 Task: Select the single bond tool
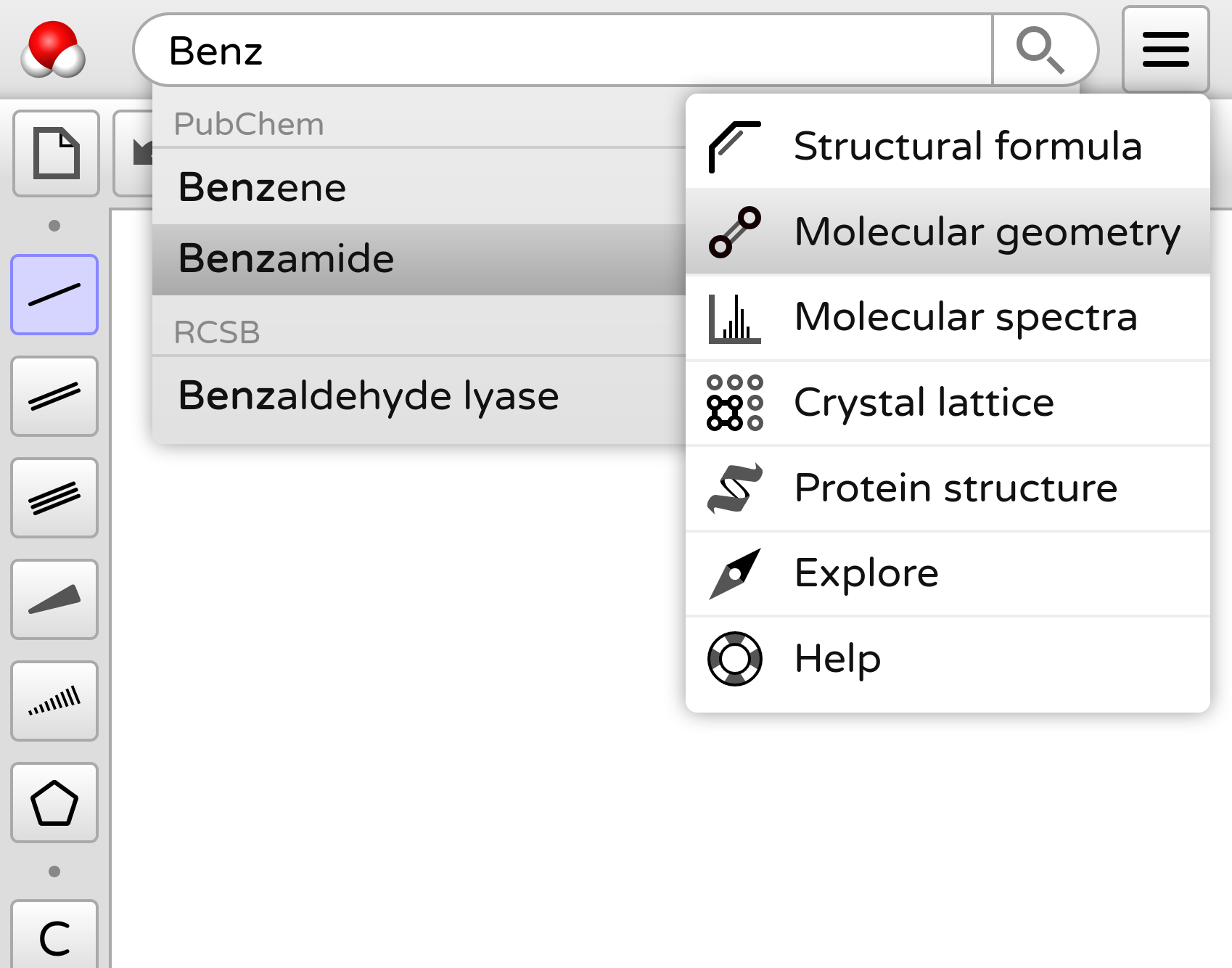tap(54, 295)
